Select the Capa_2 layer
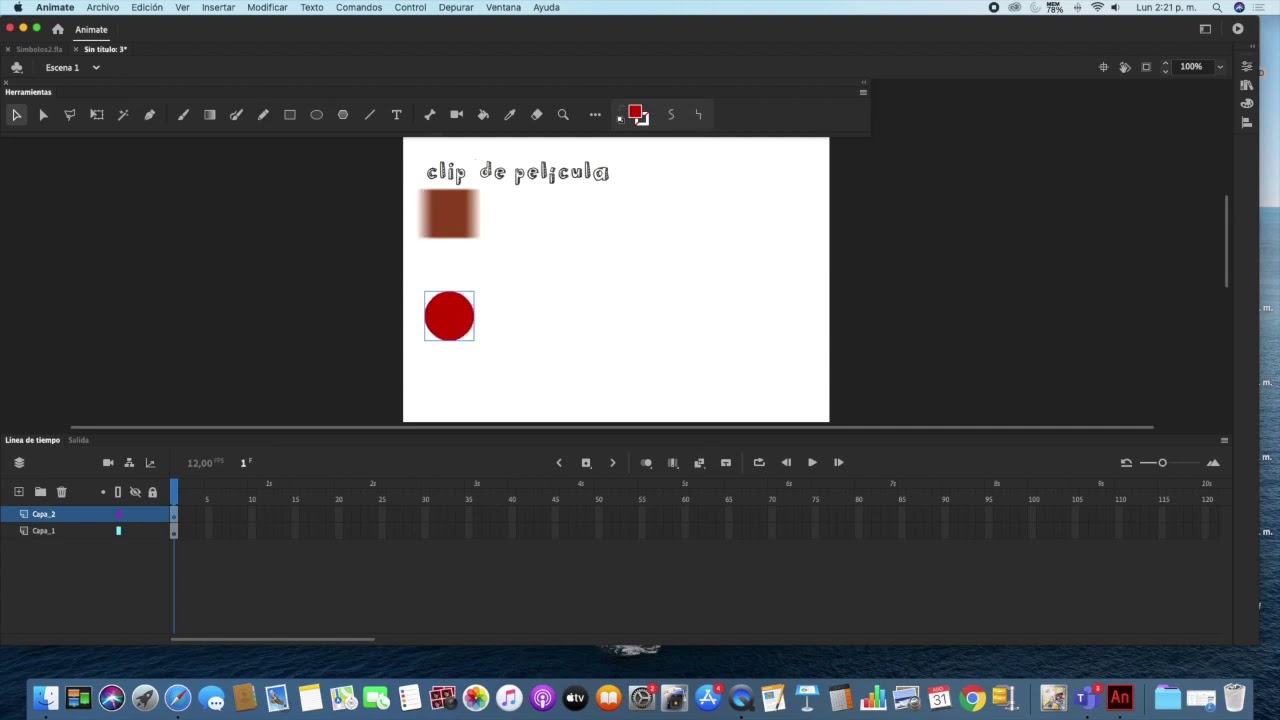The height and width of the screenshot is (720, 1280). tap(86, 514)
